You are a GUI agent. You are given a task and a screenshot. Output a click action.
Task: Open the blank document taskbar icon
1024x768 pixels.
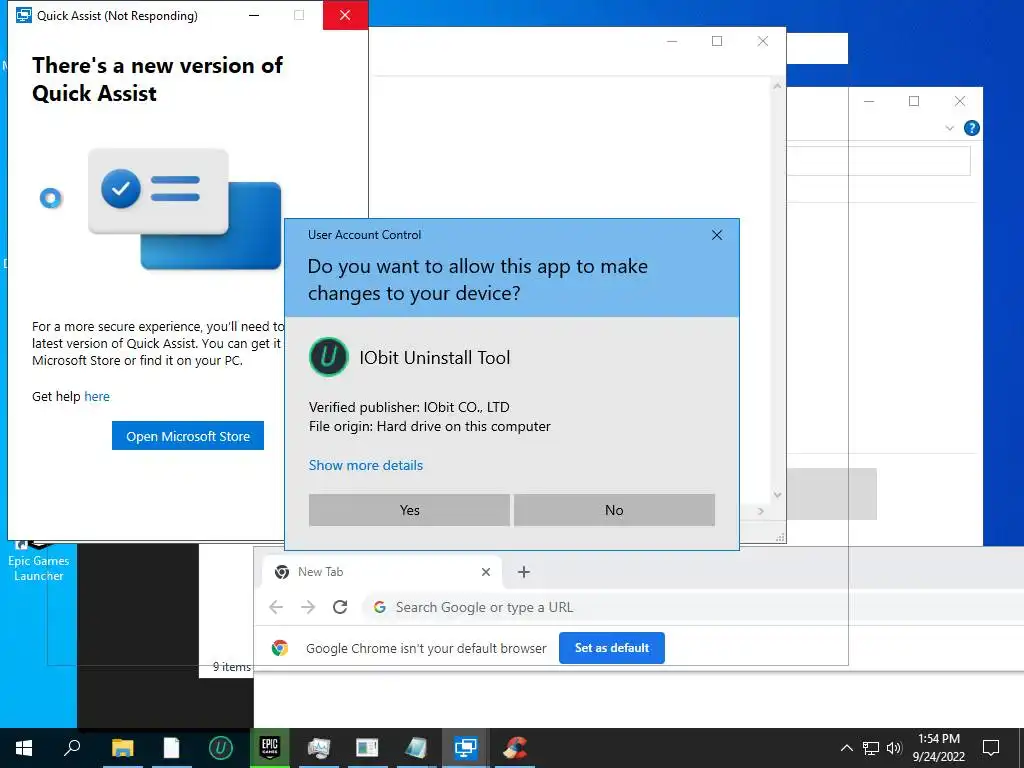(x=171, y=748)
